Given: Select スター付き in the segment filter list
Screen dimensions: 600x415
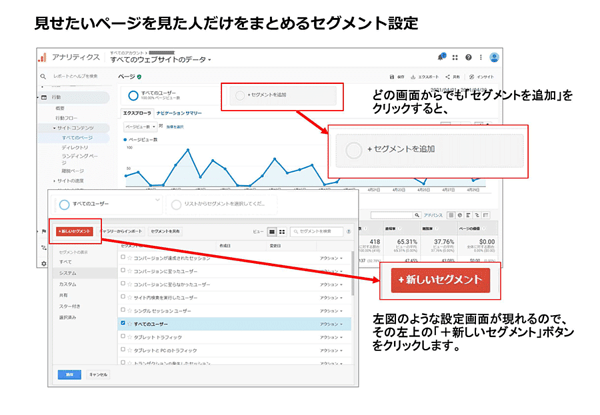Looking at the screenshot, I should [70, 306].
